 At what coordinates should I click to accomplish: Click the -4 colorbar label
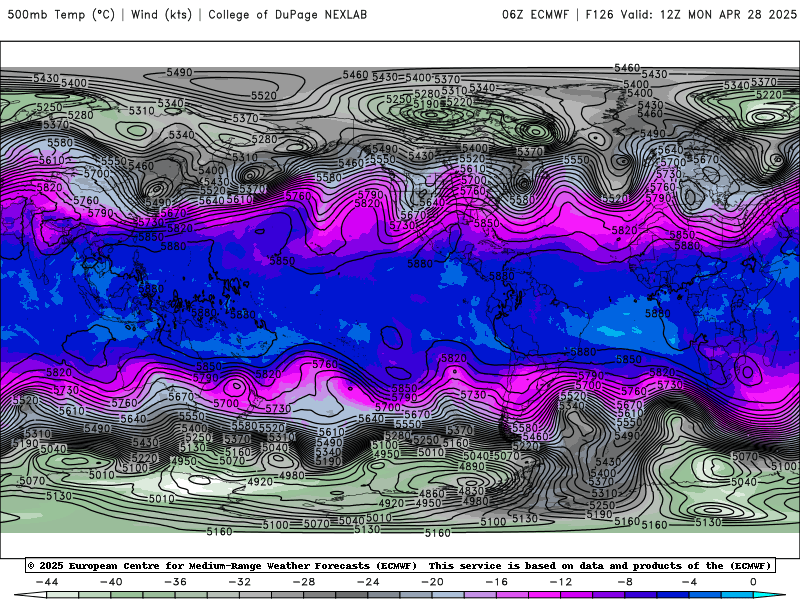click(x=689, y=582)
